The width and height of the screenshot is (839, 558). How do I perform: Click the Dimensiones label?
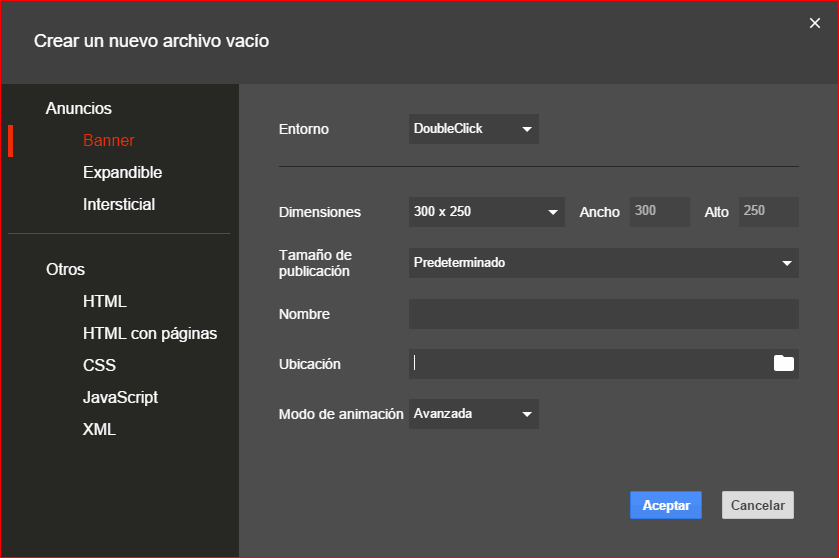pyautogui.click(x=319, y=212)
